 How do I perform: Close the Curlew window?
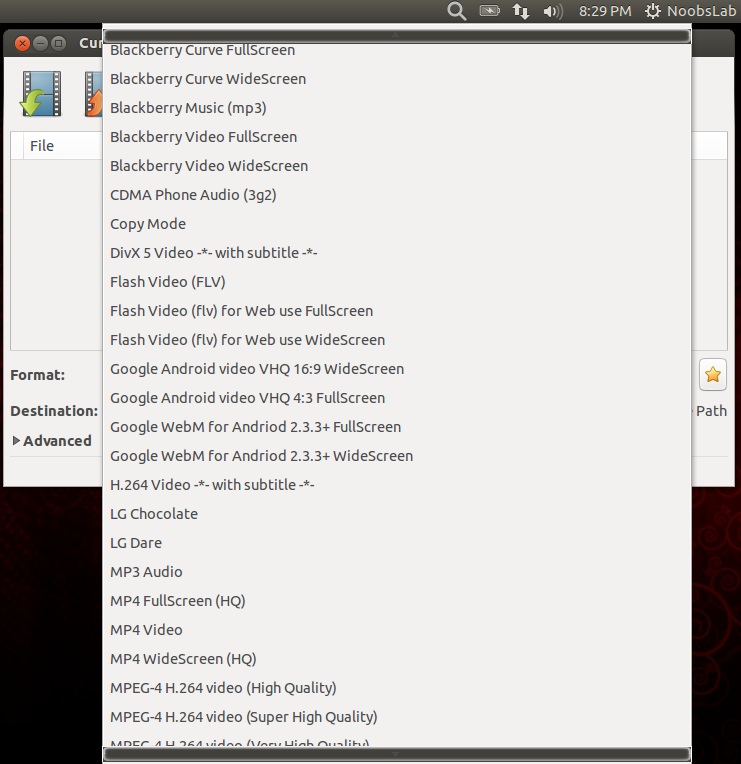[22, 43]
